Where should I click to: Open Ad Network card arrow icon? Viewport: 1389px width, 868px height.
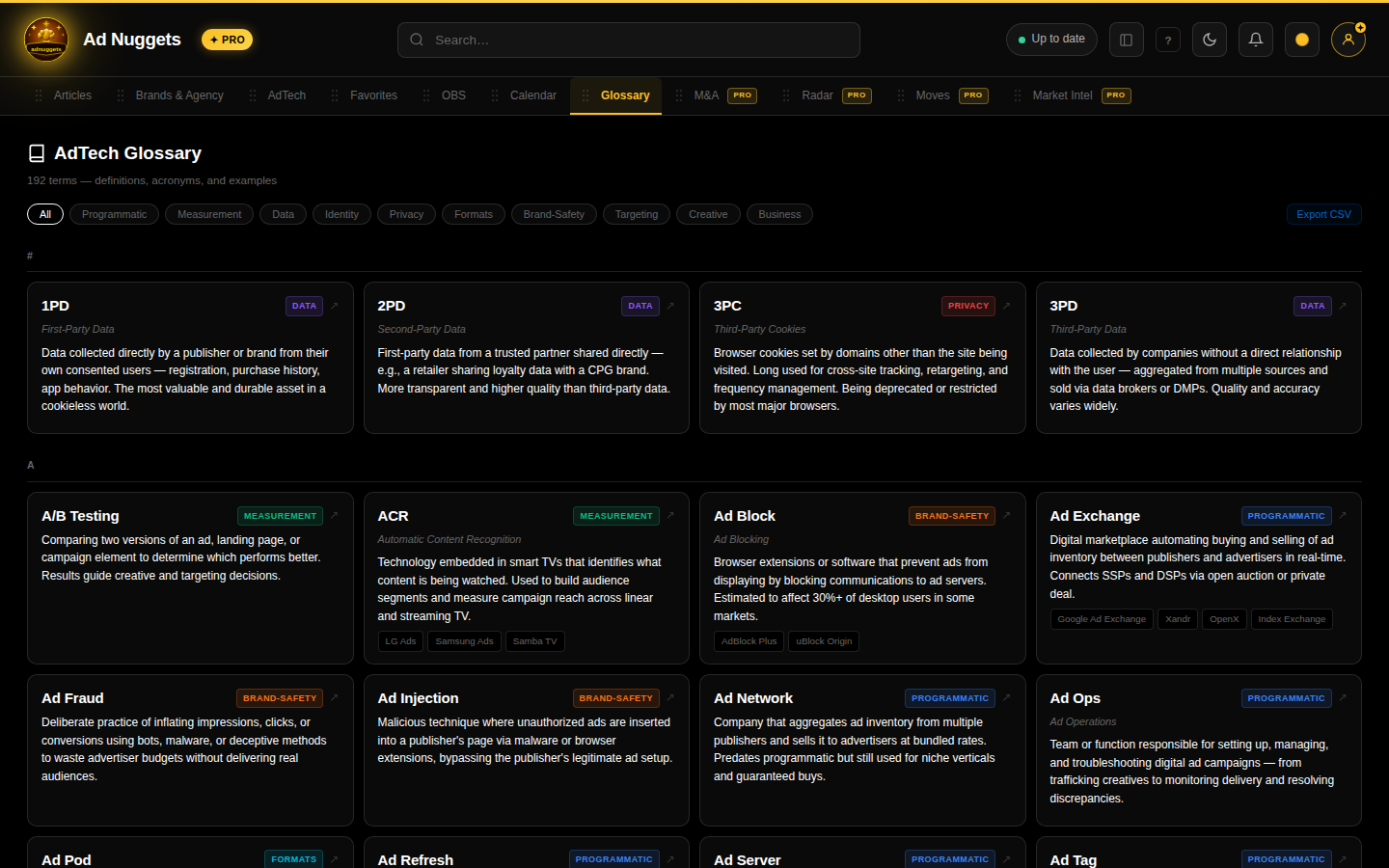(1006, 698)
